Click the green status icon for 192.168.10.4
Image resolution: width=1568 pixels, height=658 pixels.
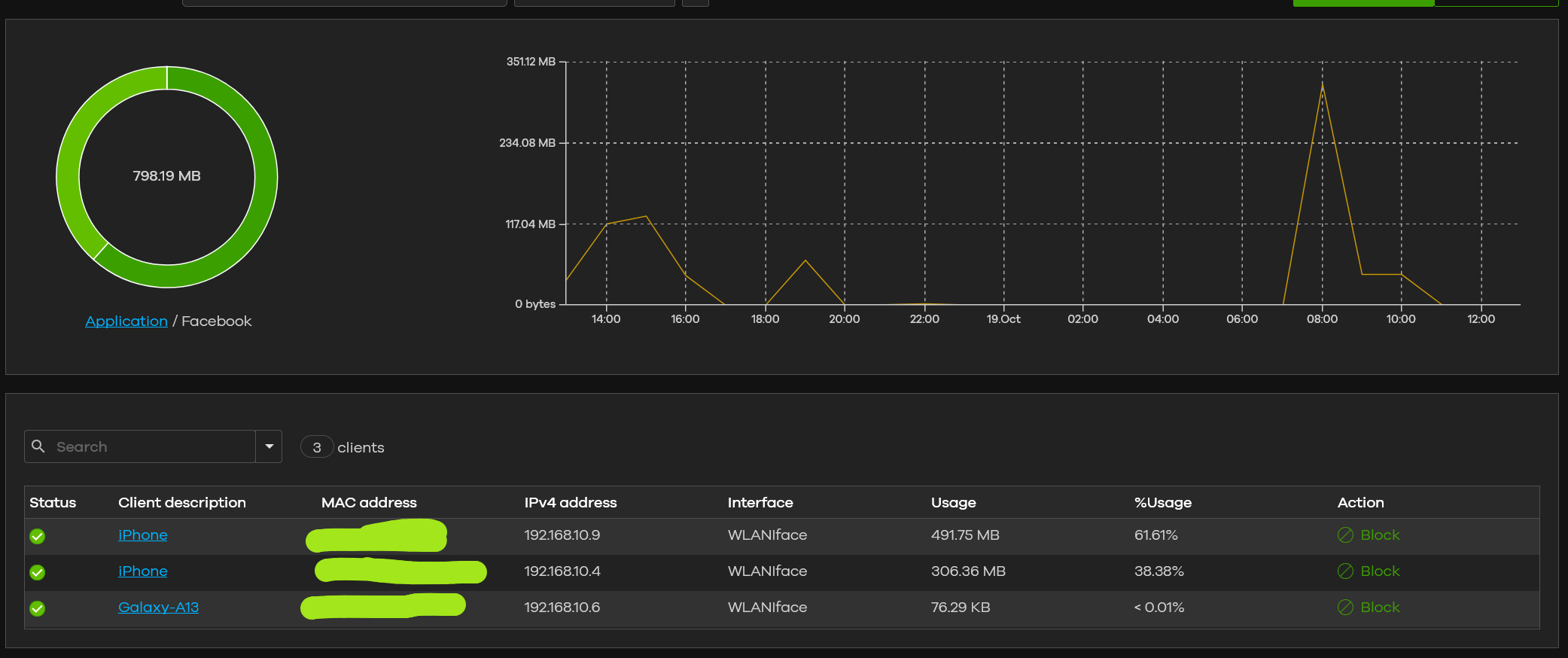(37, 572)
